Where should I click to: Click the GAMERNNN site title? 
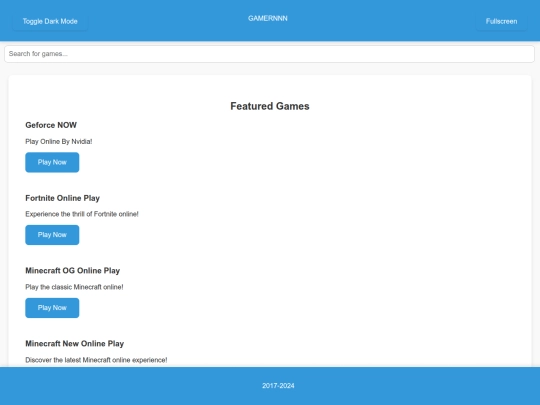[268, 19]
